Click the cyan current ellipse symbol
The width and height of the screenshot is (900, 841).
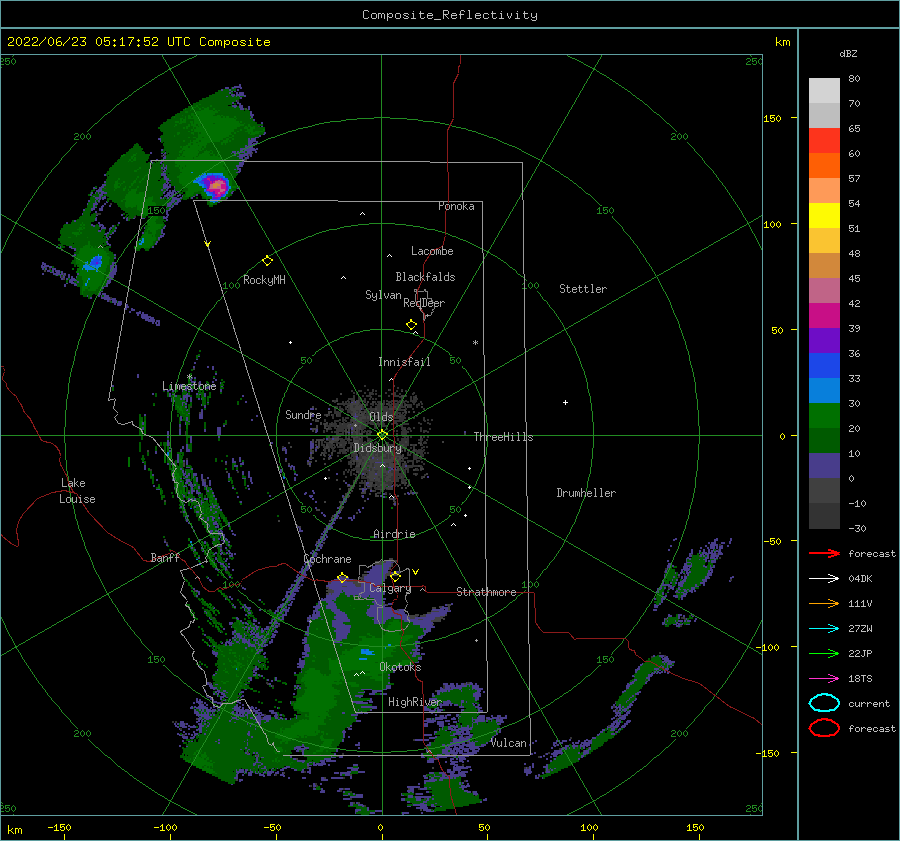pyautogui.click(x=824, y=703)
